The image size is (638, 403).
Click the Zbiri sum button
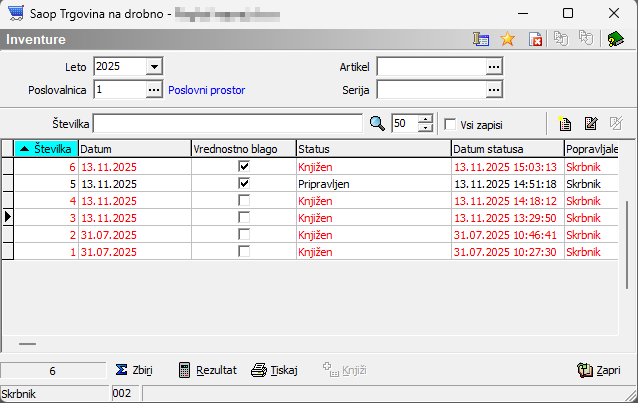[x=134, y=370]
